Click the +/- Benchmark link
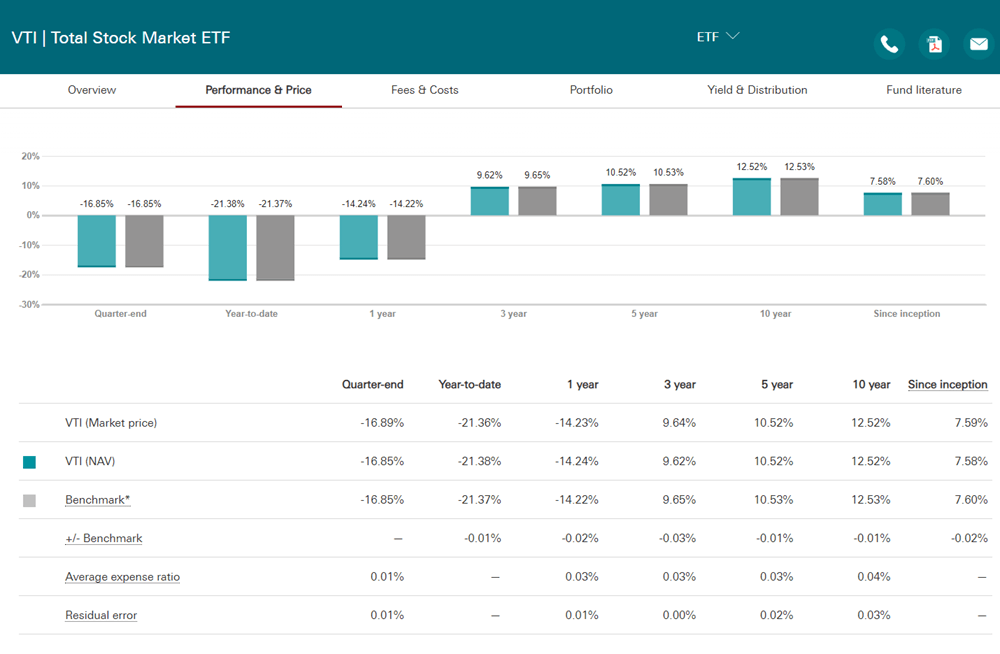Image resolution: width=1000 pixels, height=654 pixels. click(x=103, y=538)
